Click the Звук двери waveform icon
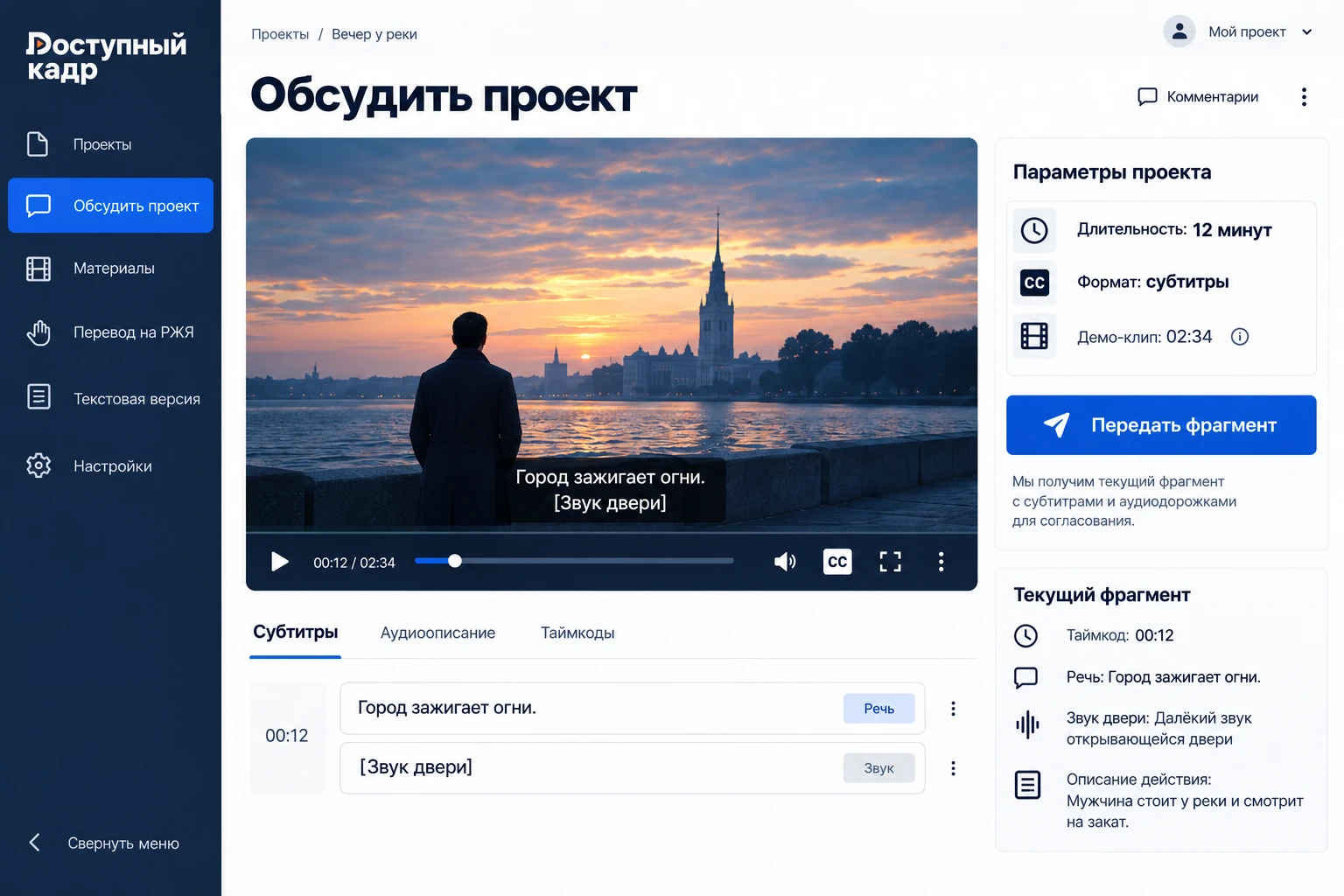1344x896 pixels. (1027, 724)
